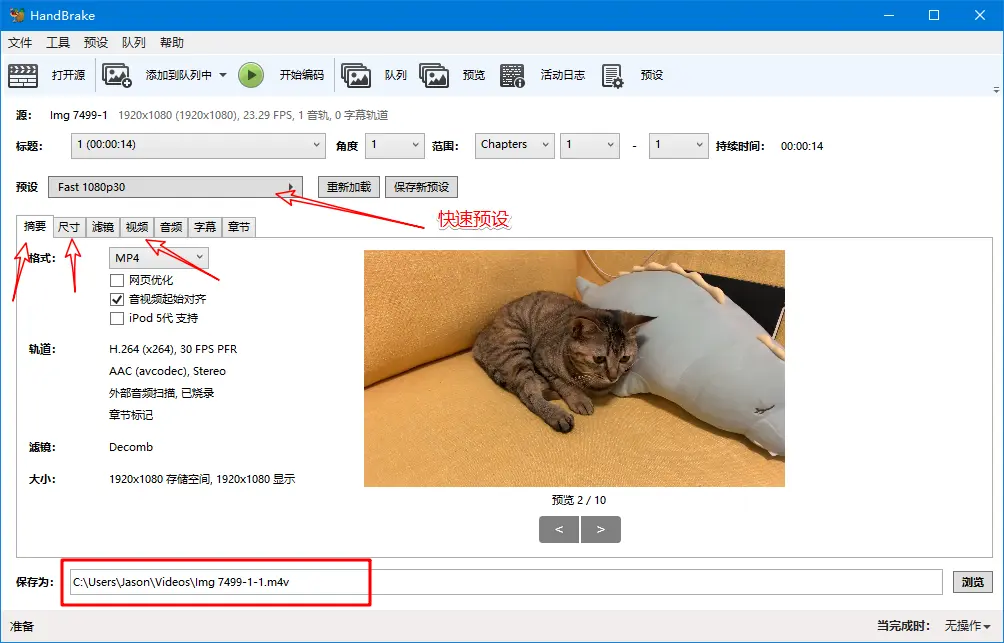This screenshot has height=643, width=1004.
Task: Go to previous preview with < button
Action: 559,530
